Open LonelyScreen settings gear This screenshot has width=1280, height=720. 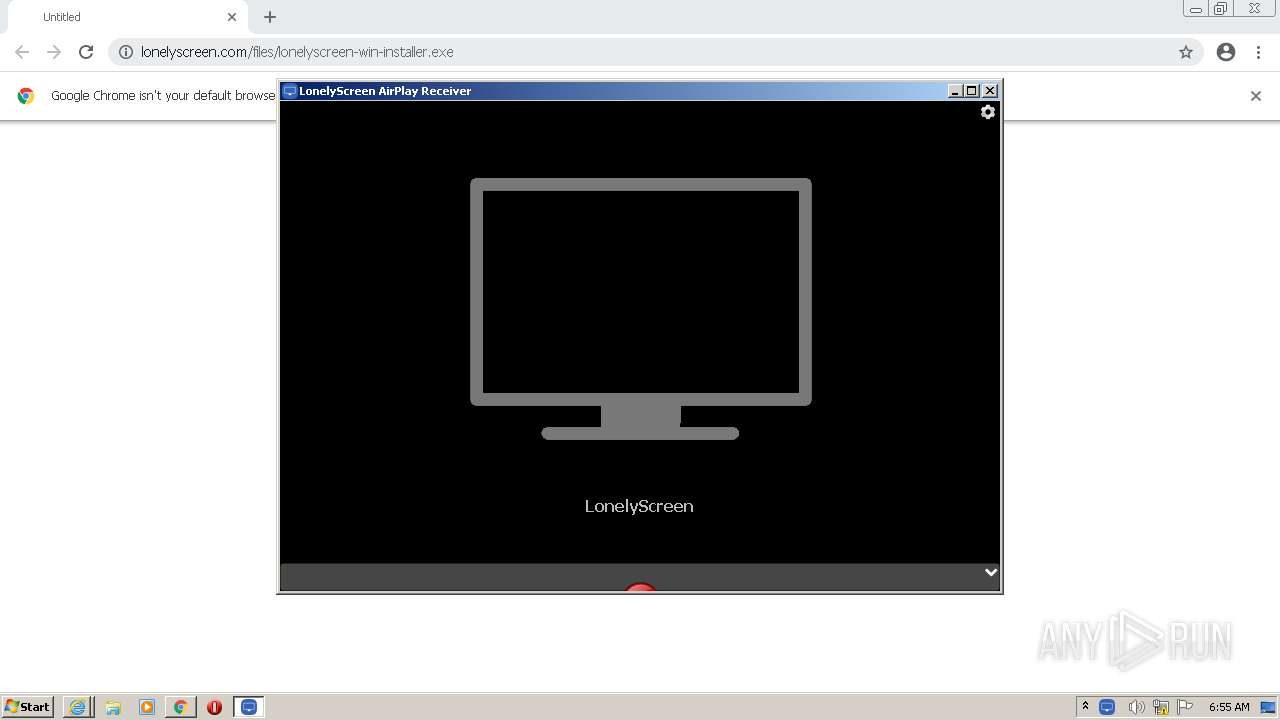(x=988, y=112)
